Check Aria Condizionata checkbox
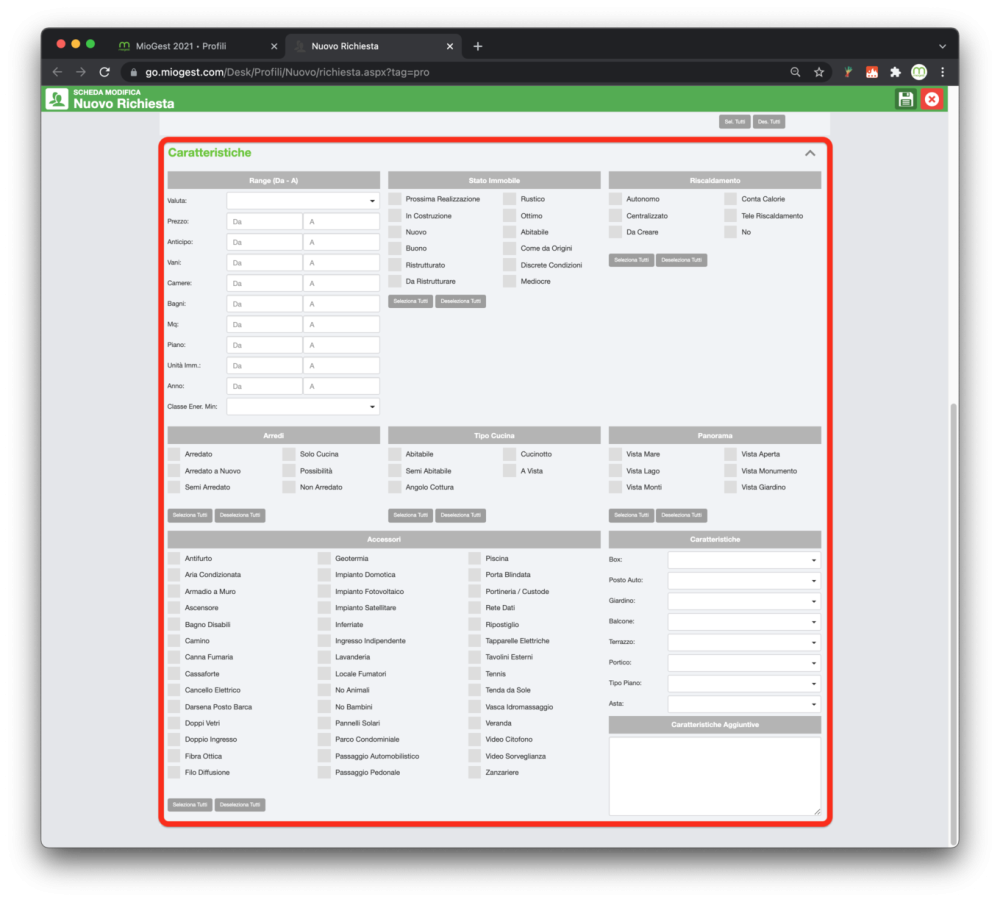The height and width of the screenshot is (902, 1000). [x=174, y=575]
